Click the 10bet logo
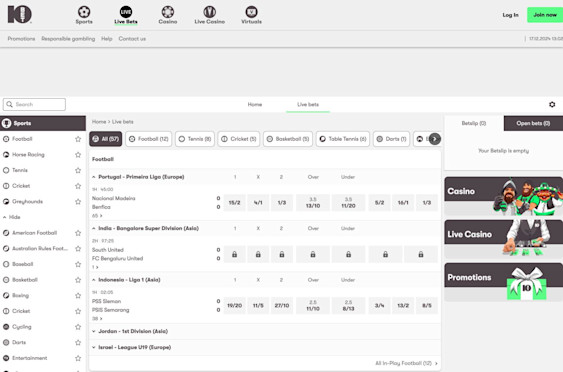This screenshot has height=372, width=563. click(20, 14)
